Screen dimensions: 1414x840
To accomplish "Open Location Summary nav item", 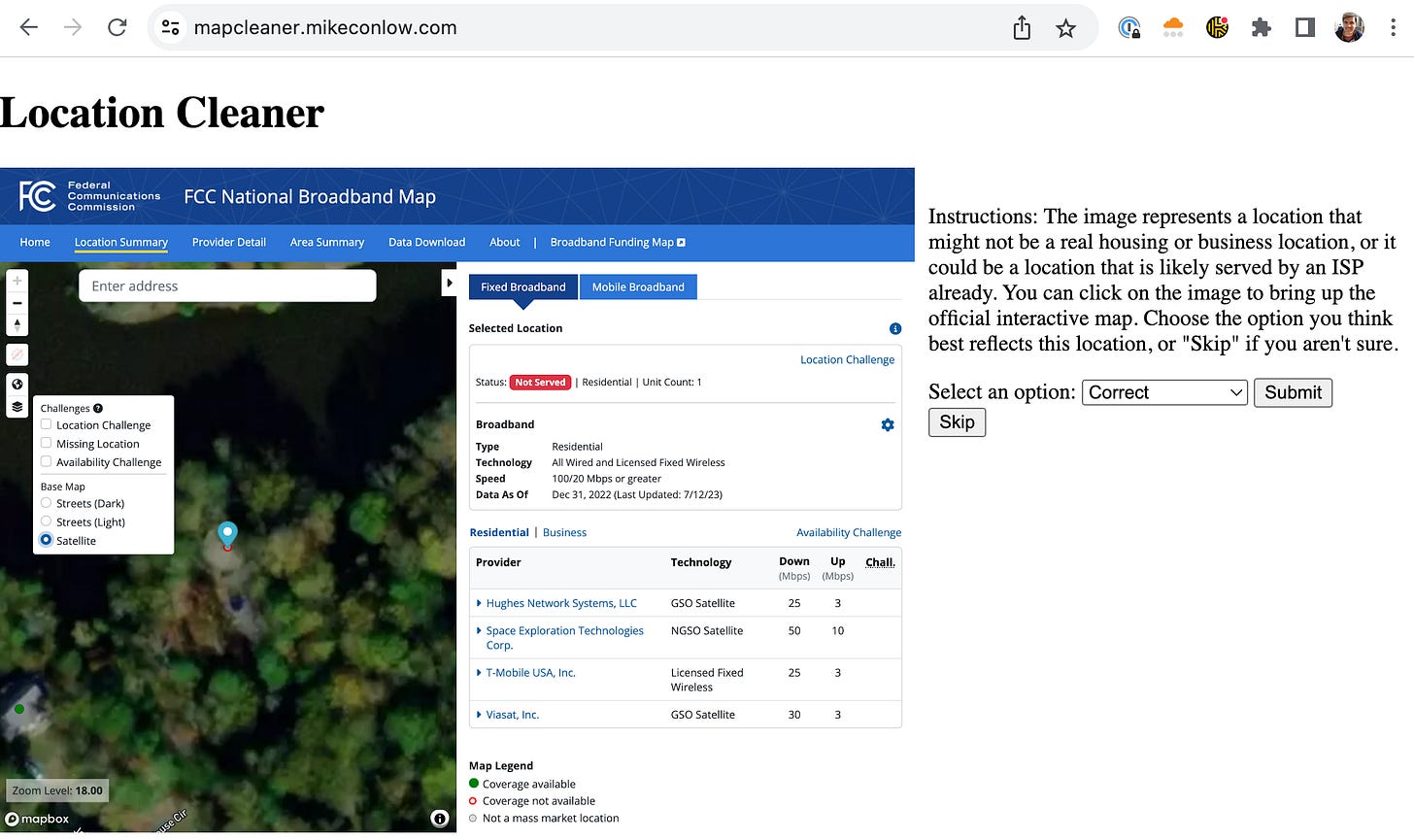I will click(x=121, y=242).
